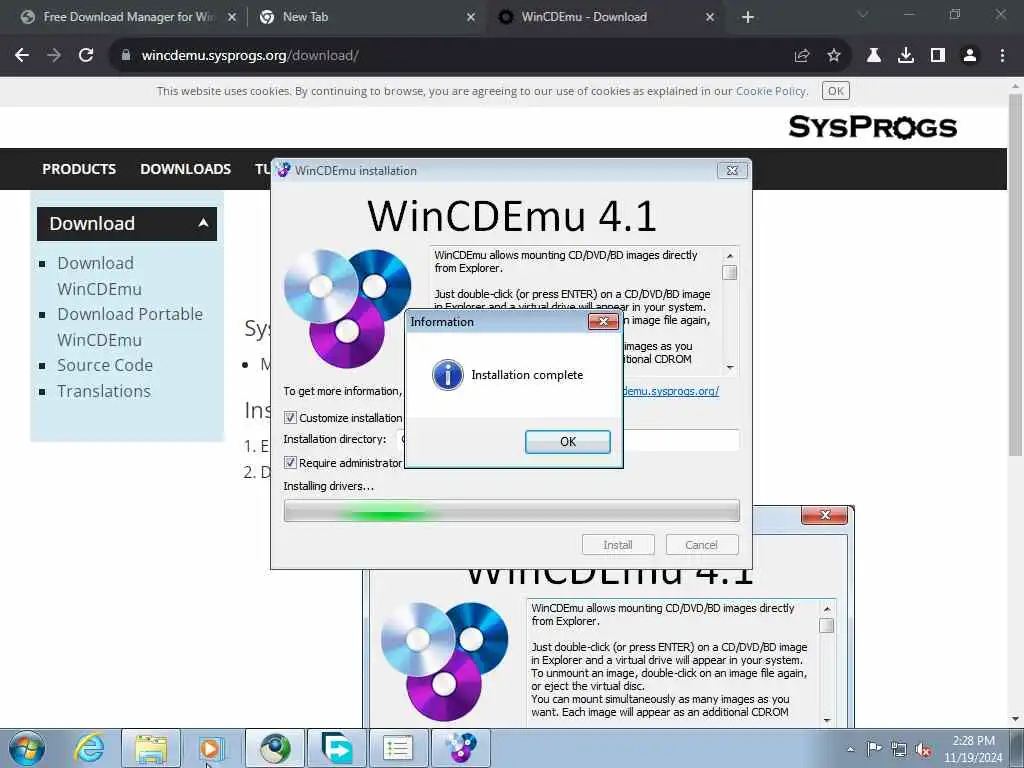The height and width of the screenshot is (768, 1024).
Task: Open Action Center flag icon
Action: [874, 749]
